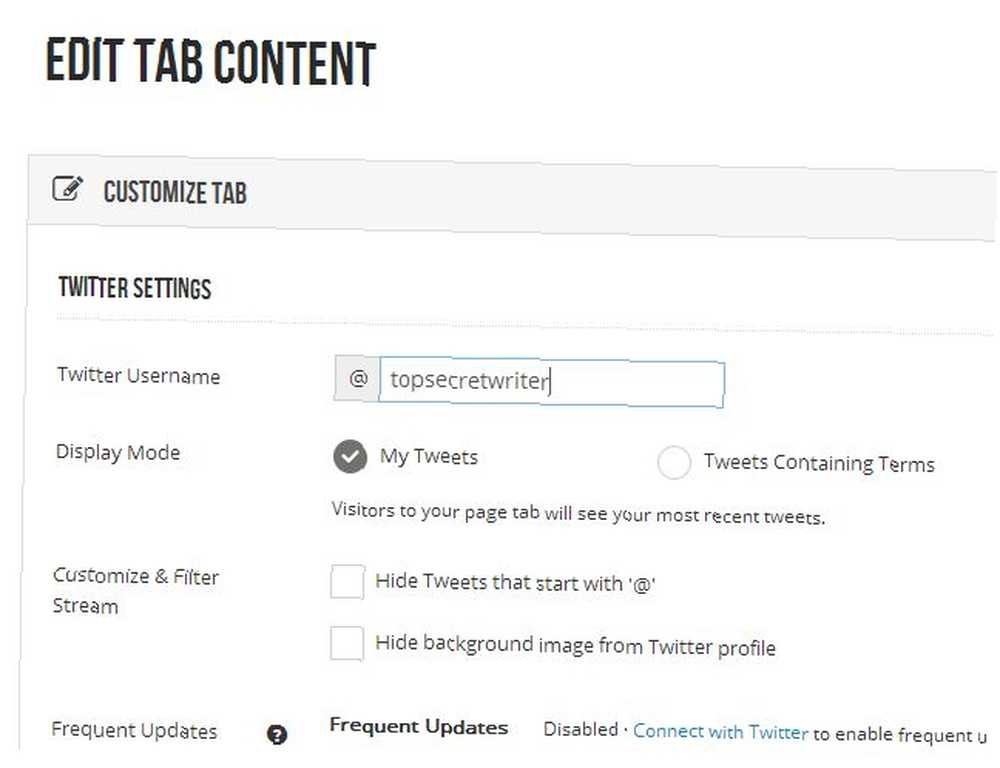Click the Edit Tab Content title
The width and height of the screenshot is (1000, 768).
click(x=211, y=61)
